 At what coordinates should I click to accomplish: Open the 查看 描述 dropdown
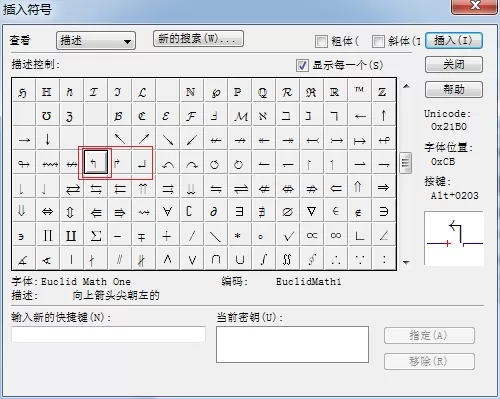click(x=96, y=41)
